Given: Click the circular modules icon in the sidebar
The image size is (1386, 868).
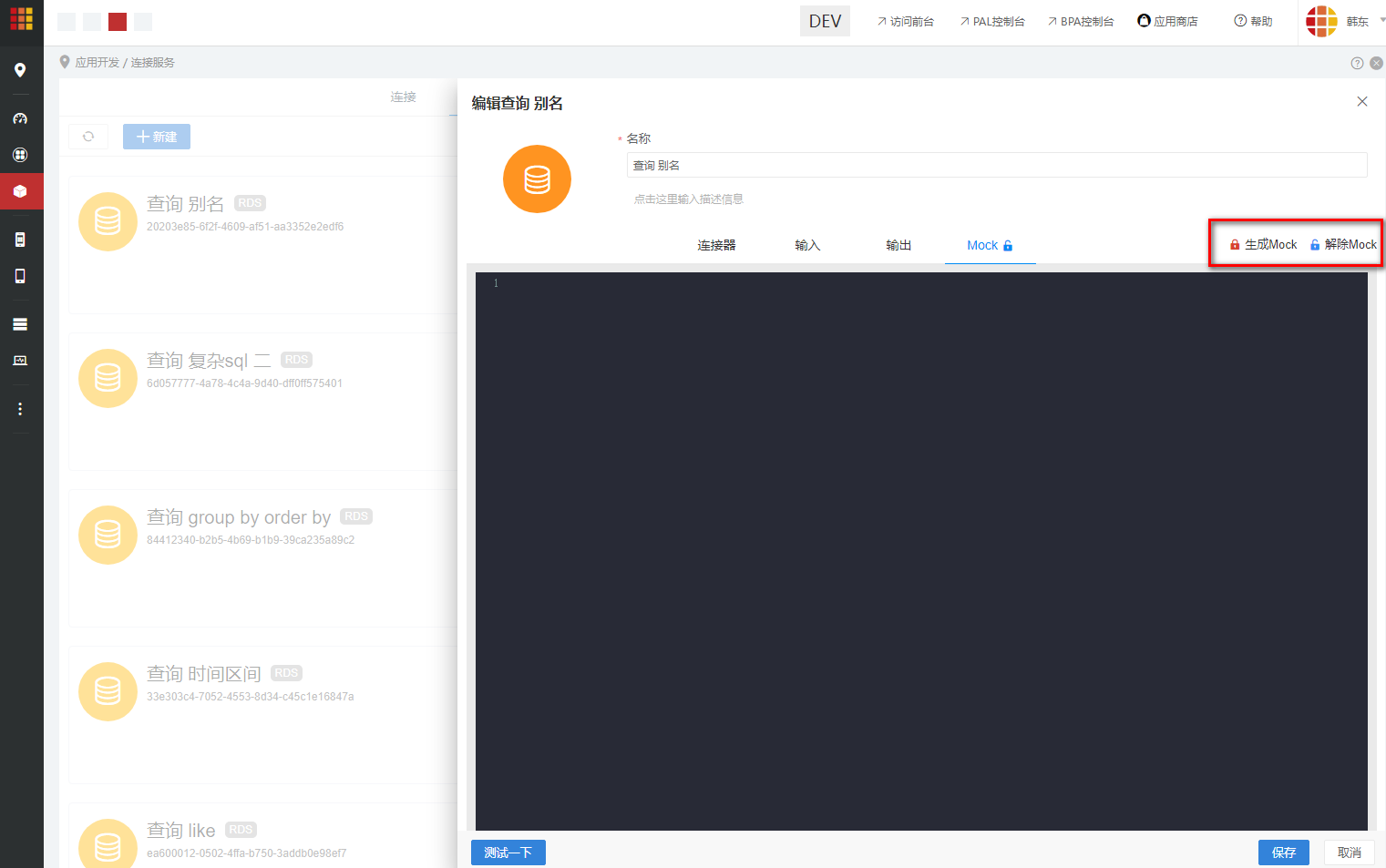Looking at the screenshot, I should (x=21, y=155).
